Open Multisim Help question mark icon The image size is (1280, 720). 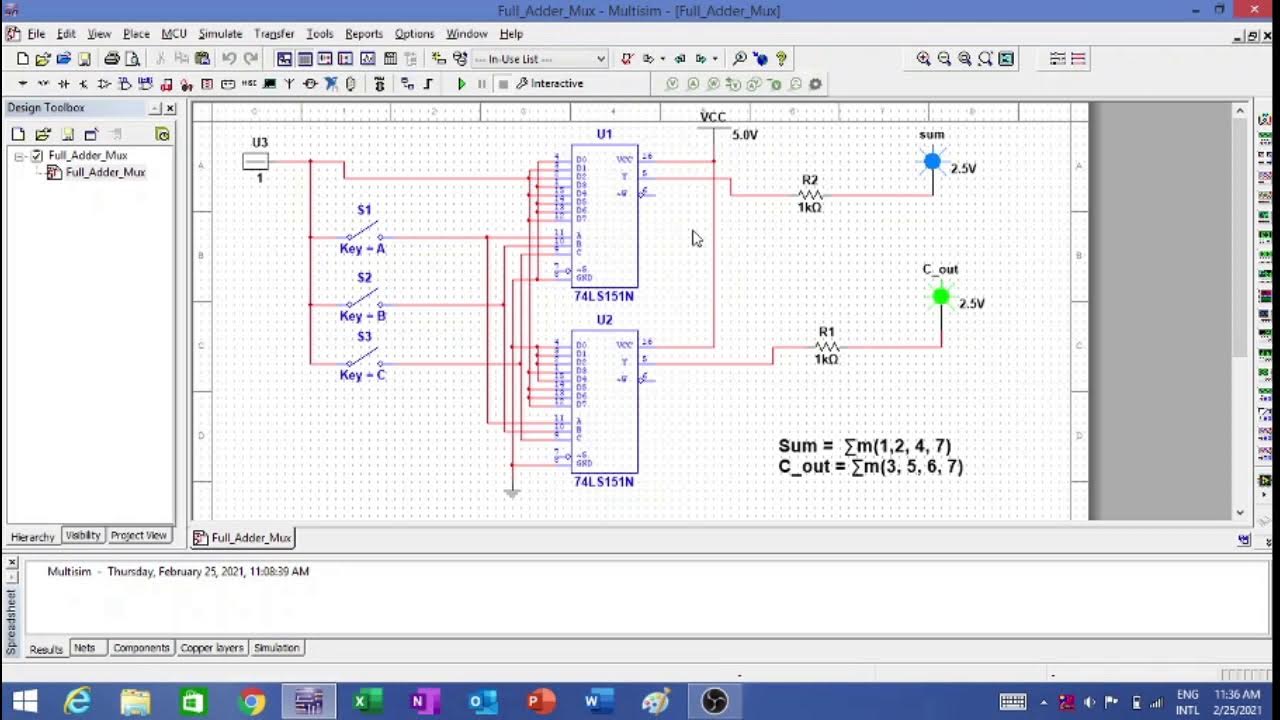(781, 59)
